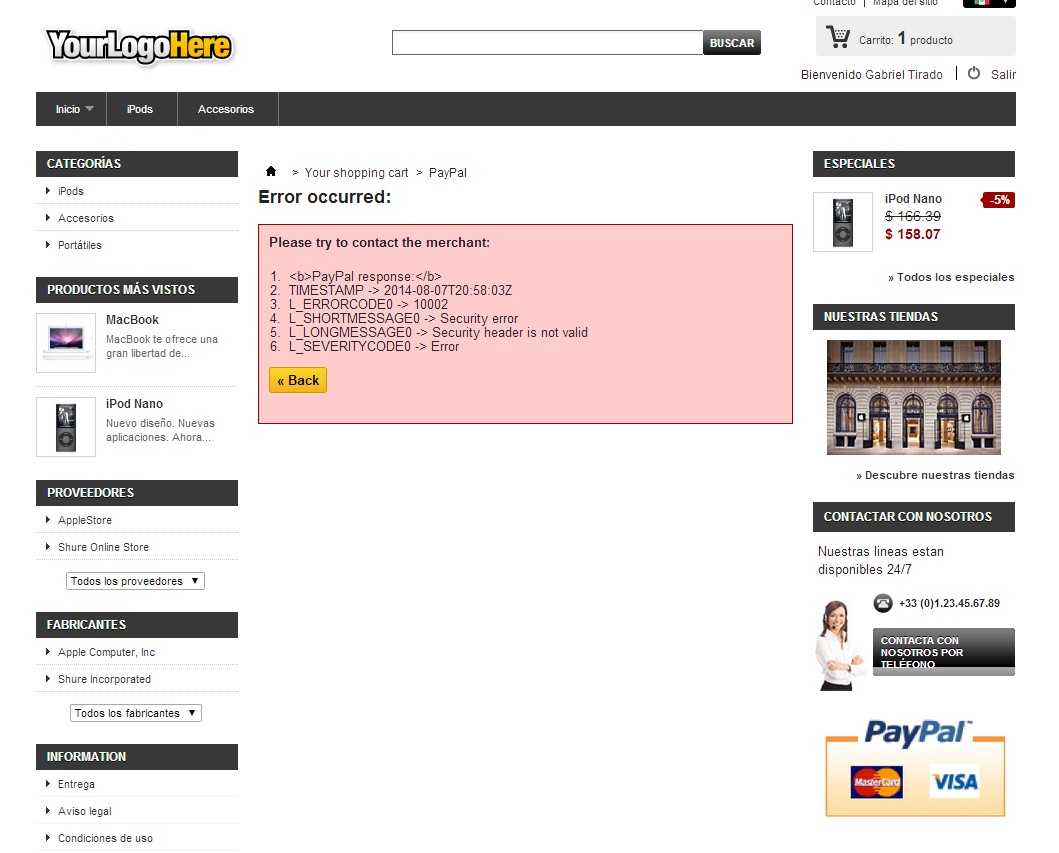
Task: Click Todos los especiales link
Action: 951,277
